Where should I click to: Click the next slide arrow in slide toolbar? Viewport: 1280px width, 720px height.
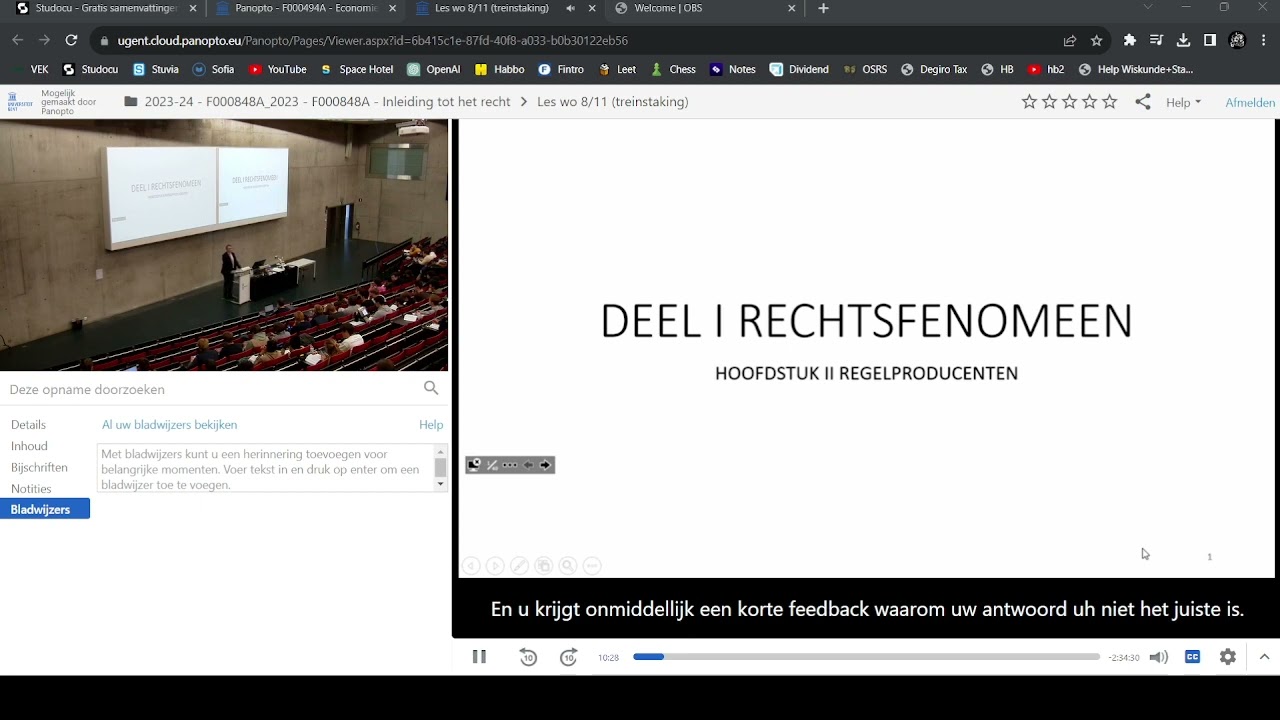coord(545,465)
